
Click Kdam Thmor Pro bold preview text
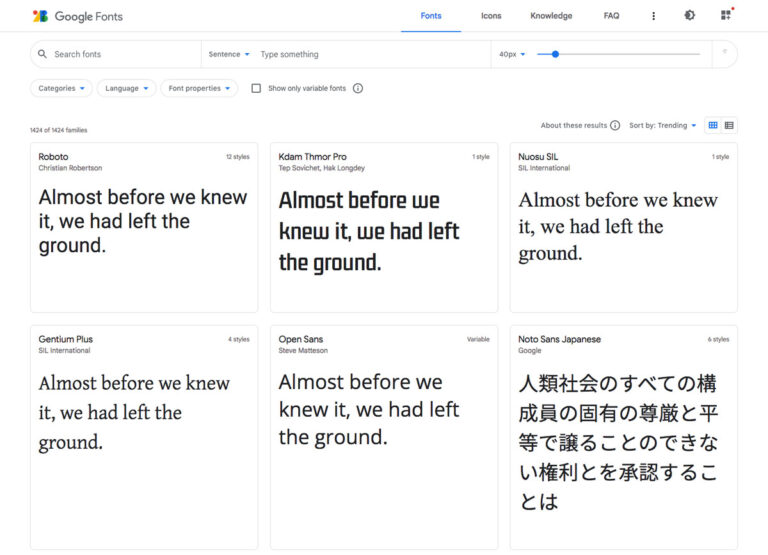tap(369, 231)
